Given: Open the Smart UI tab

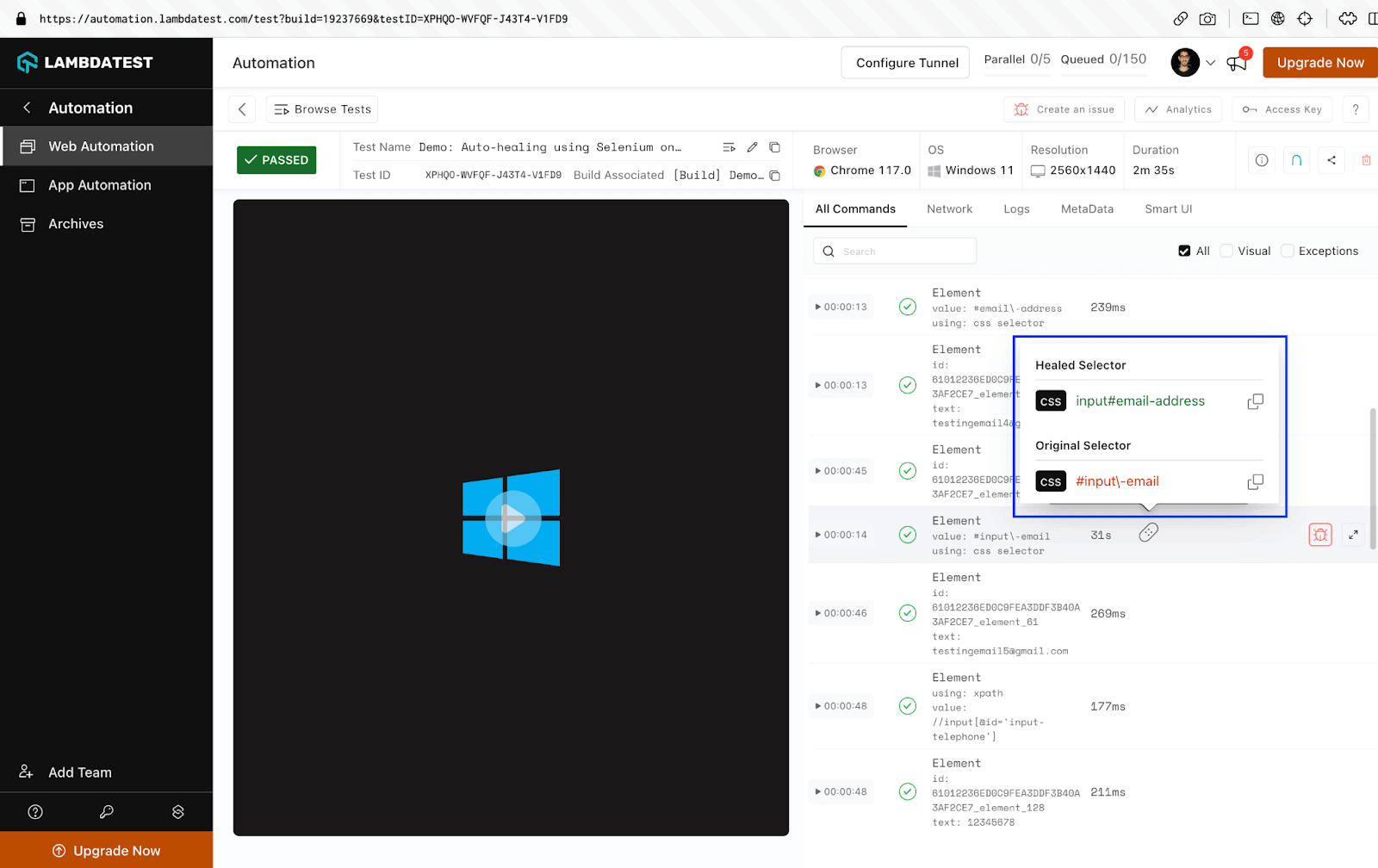Looking at the screenshot, I should coord(1168,209).
